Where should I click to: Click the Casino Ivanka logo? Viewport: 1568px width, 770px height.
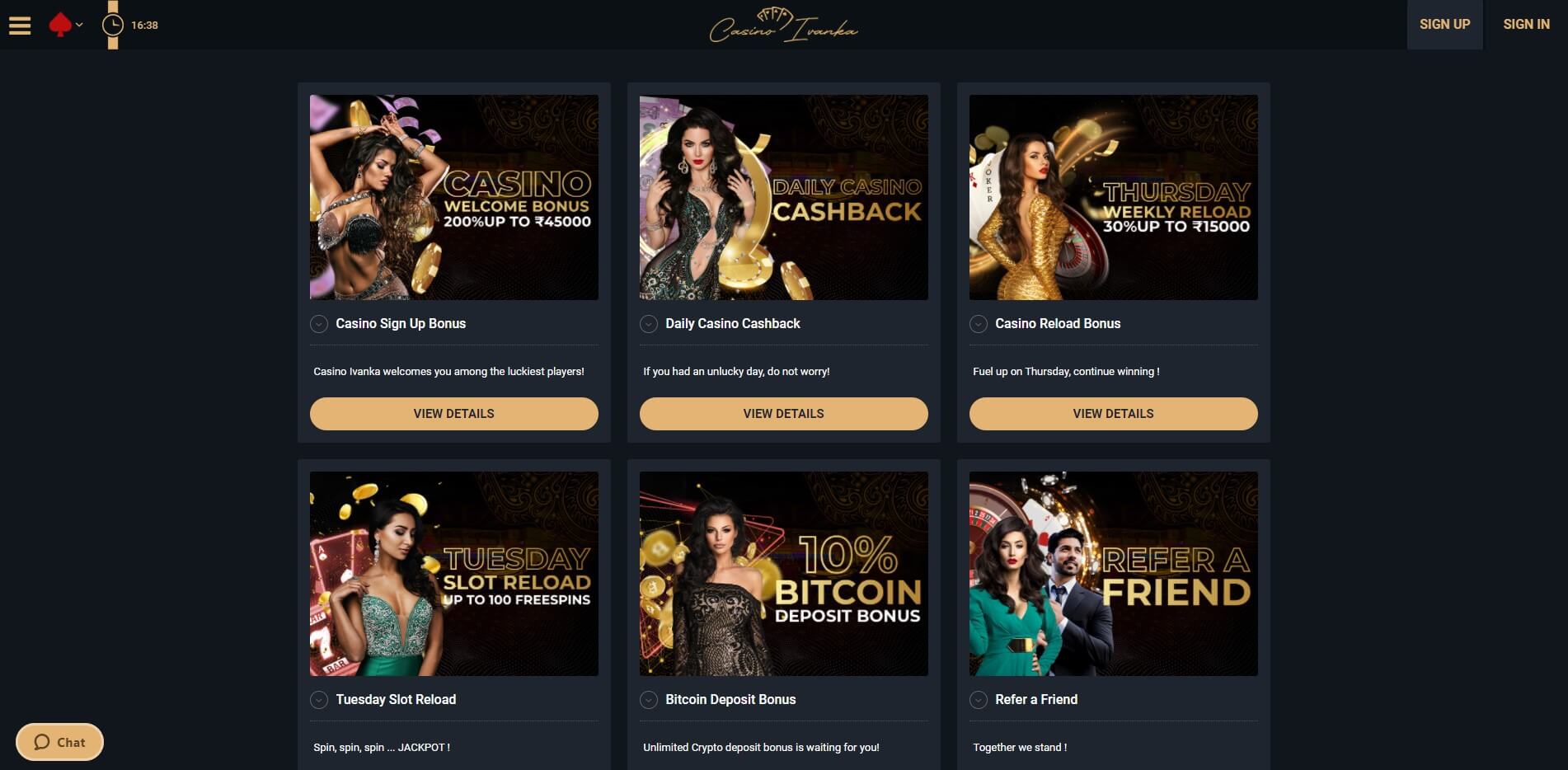point(783,25)
